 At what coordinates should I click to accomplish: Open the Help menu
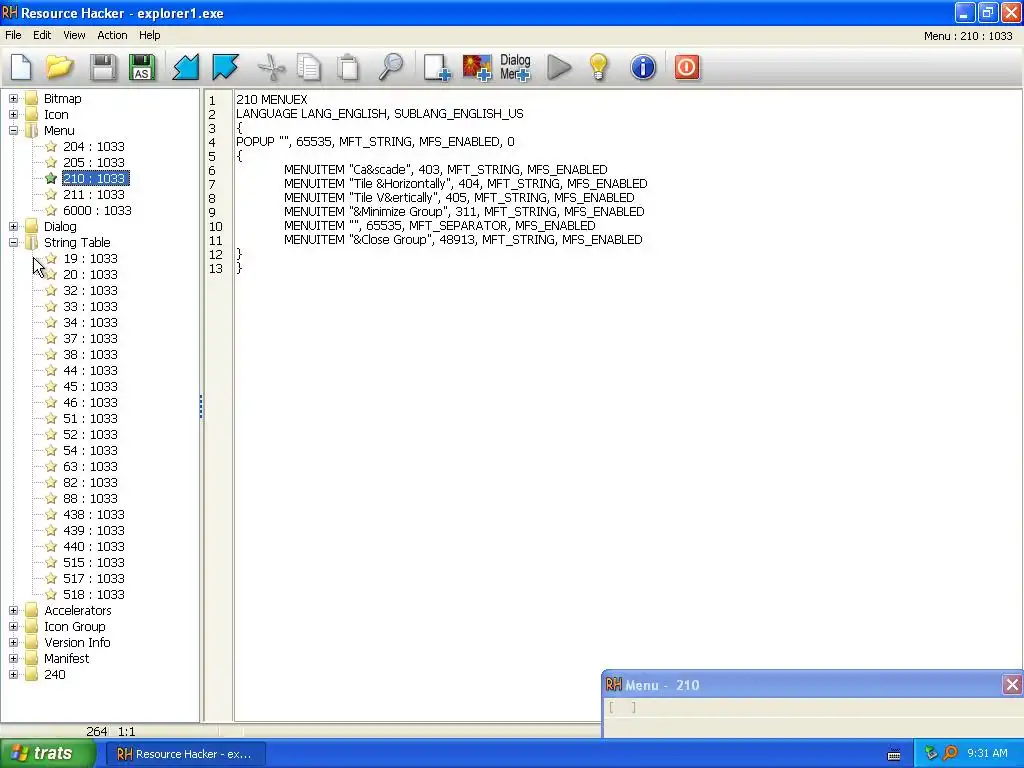(x=150, y=35)
